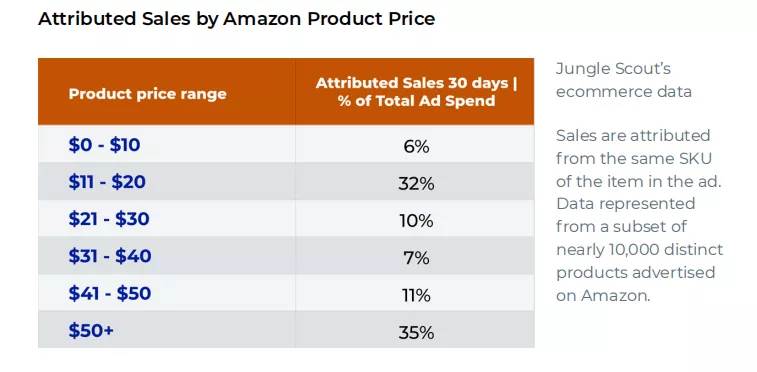Select the $31 - $40 price range

(x=110, y=256)
